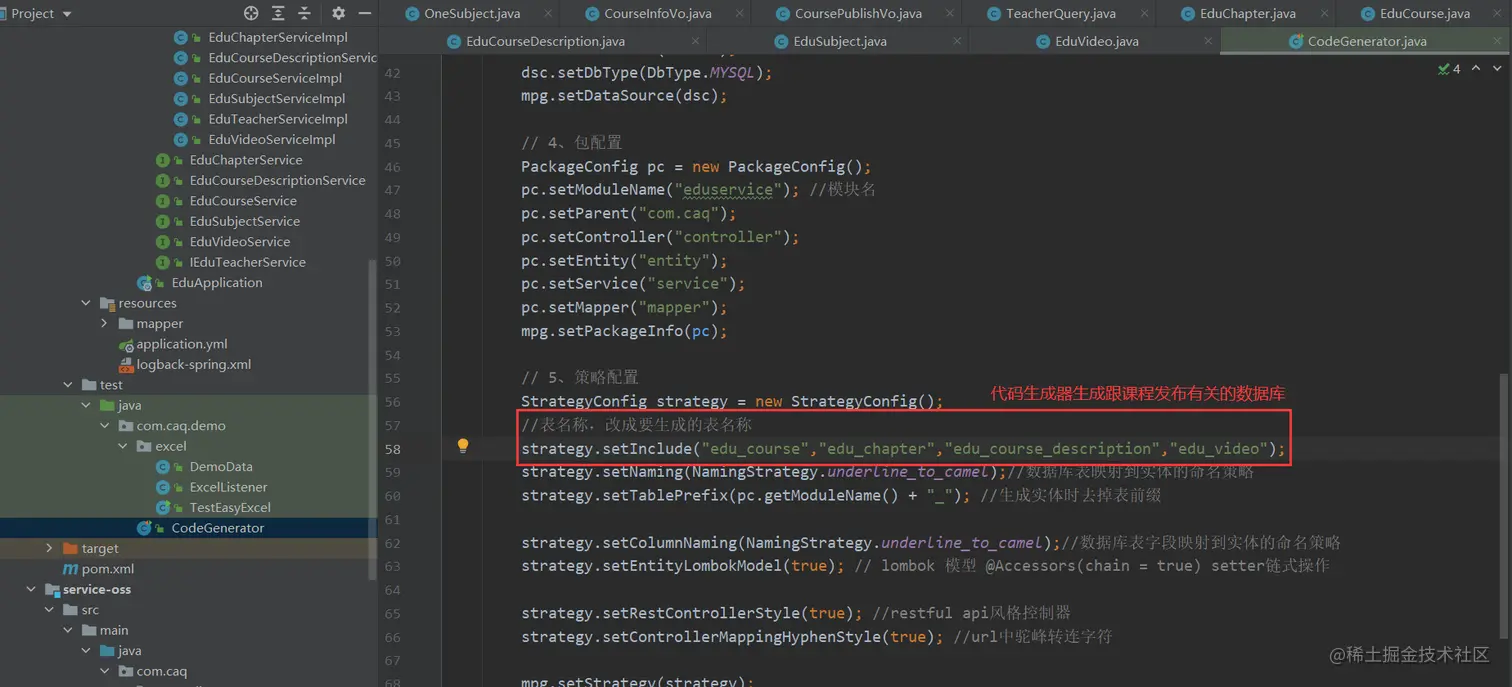Screen dimensions: 1512x687
Task: Click CodeGenerator.java tab file icon
Action: tap(1295, 41)
